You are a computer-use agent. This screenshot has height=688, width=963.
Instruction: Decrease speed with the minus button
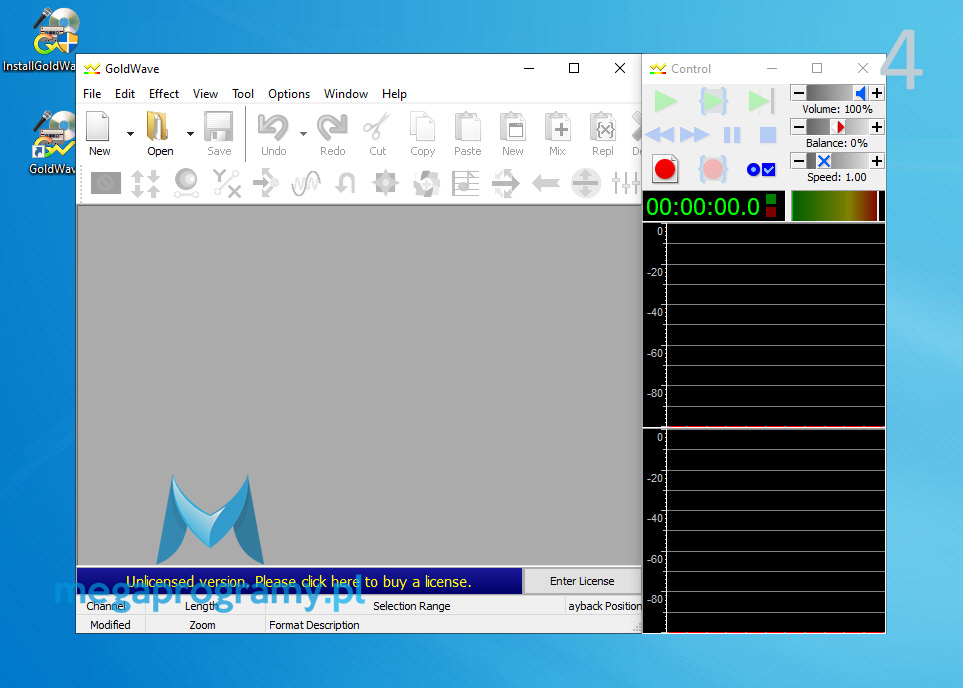(798, 161)
